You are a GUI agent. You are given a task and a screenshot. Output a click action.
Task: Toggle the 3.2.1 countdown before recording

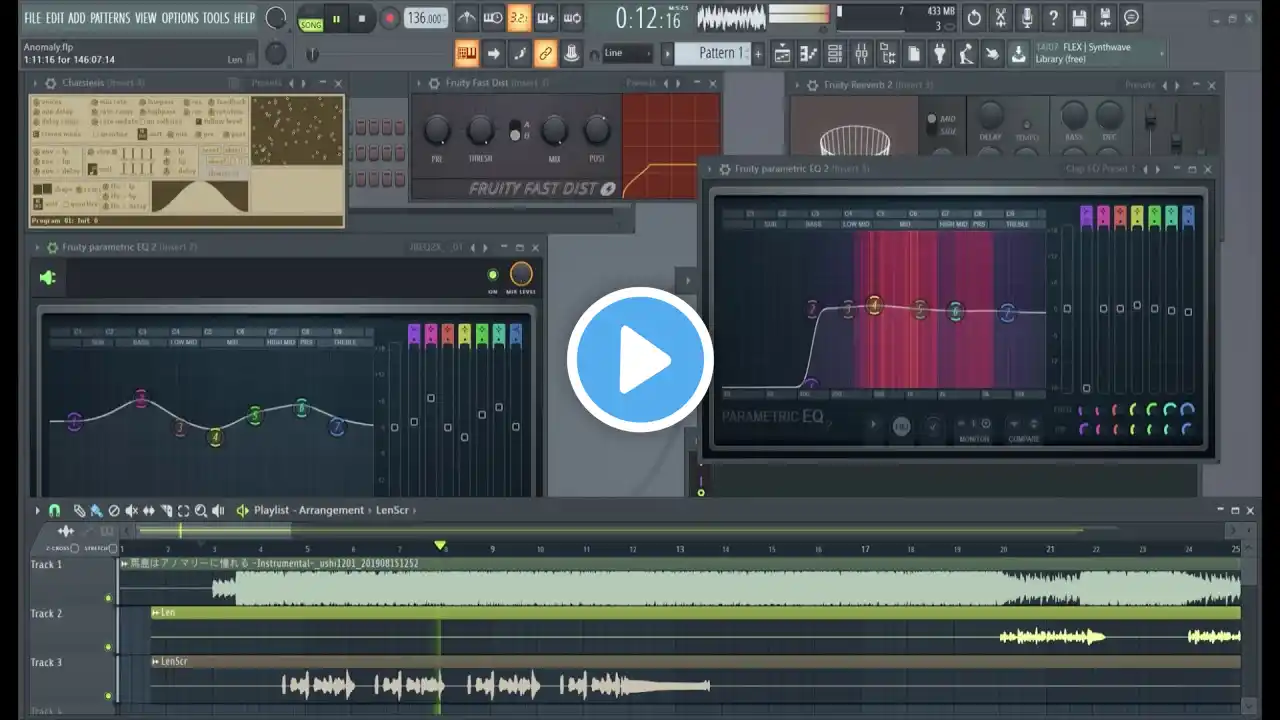pos(519,18)
